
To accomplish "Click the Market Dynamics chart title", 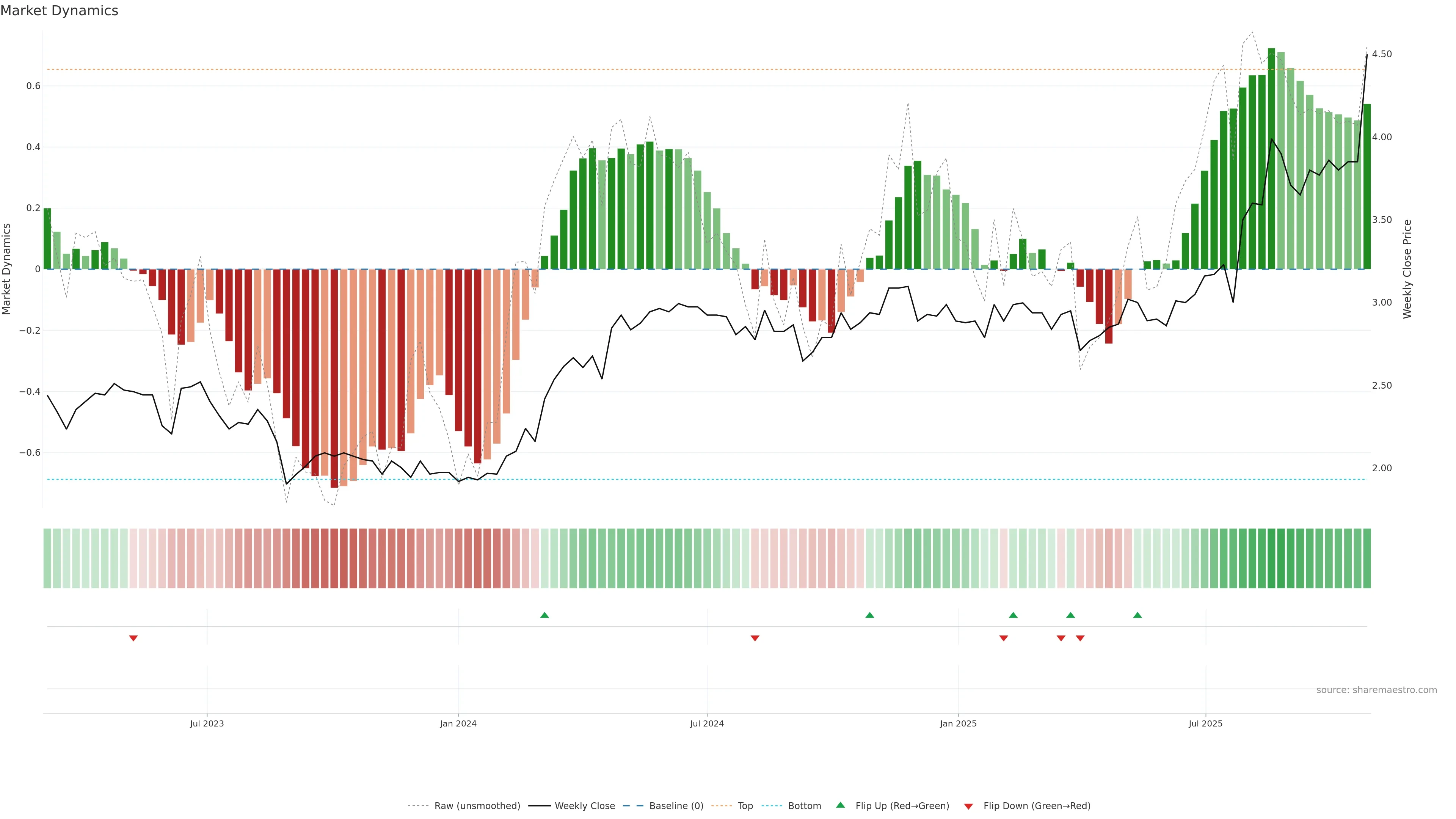I will click(60, 11).
